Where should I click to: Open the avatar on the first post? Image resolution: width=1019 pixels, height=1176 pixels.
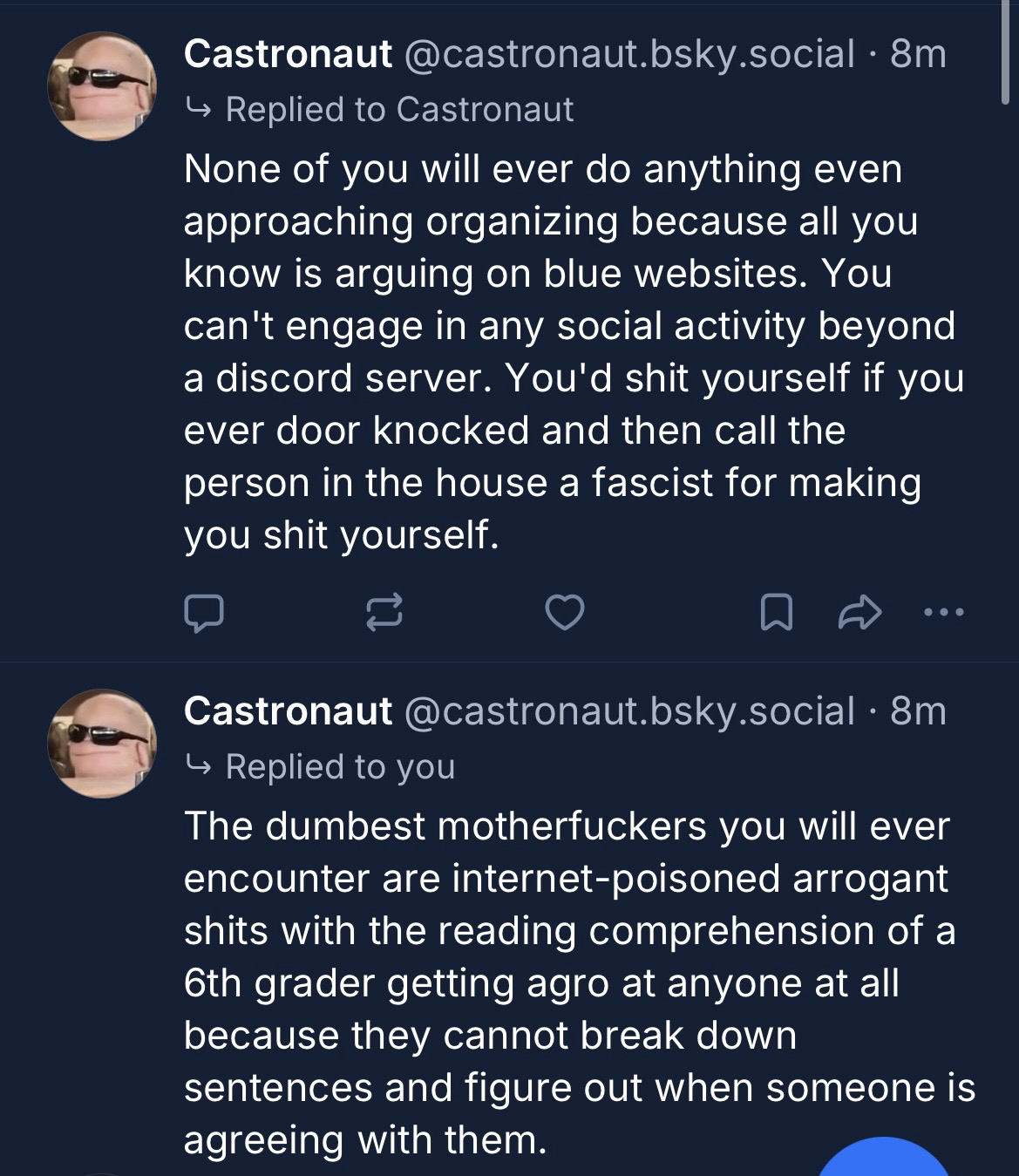(x=101, y=86)
